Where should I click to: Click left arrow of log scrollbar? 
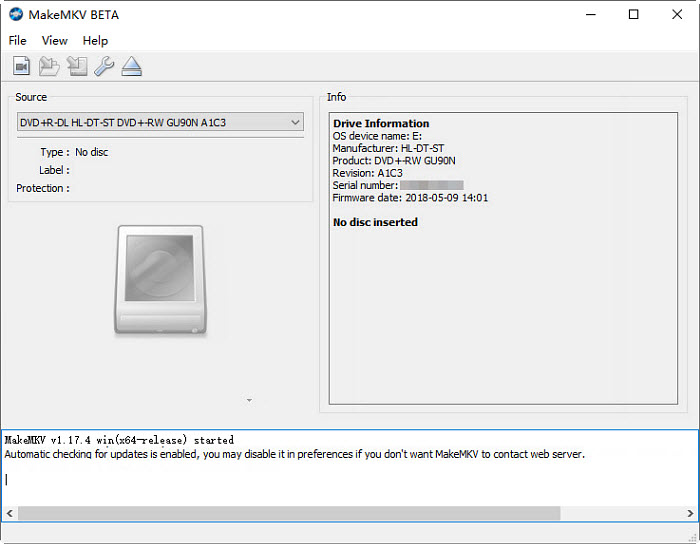click(9, 513)
